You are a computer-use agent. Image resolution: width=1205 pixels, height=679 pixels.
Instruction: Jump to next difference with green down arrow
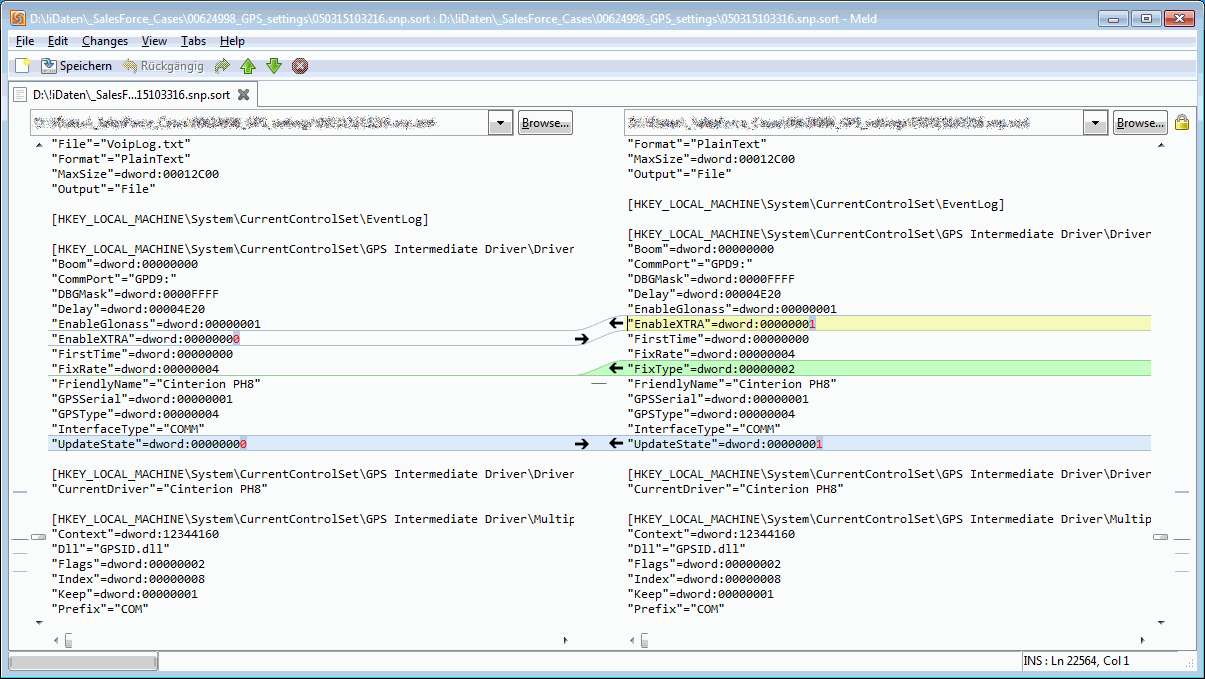pos(273,65)
